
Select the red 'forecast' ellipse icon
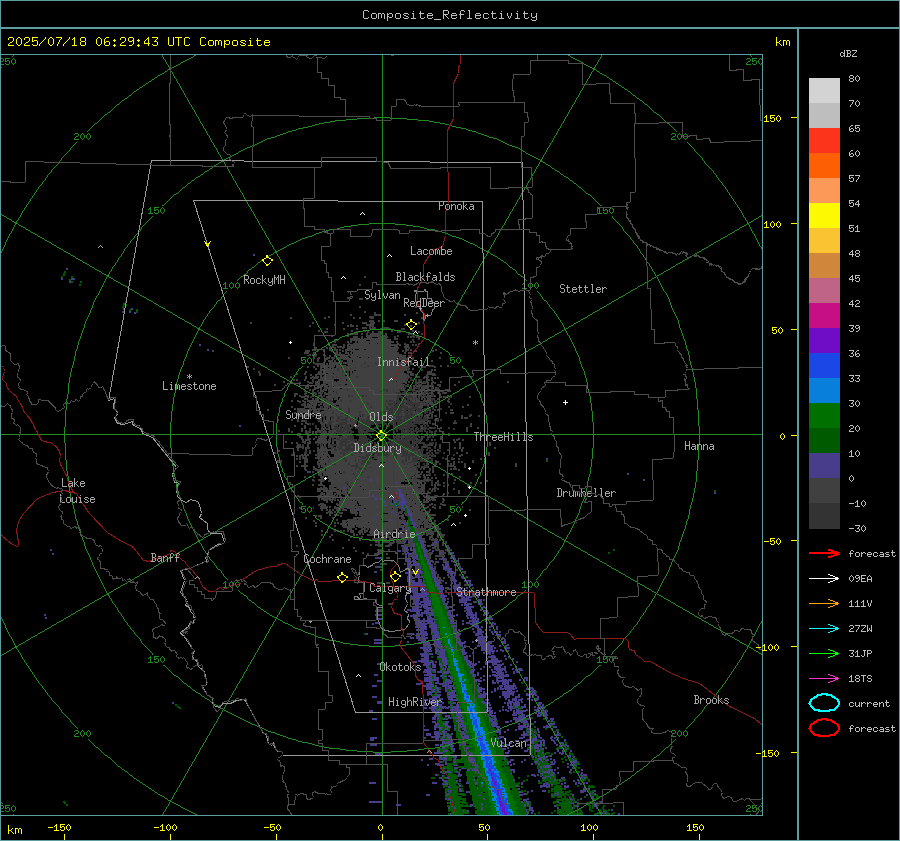point(824,728)
